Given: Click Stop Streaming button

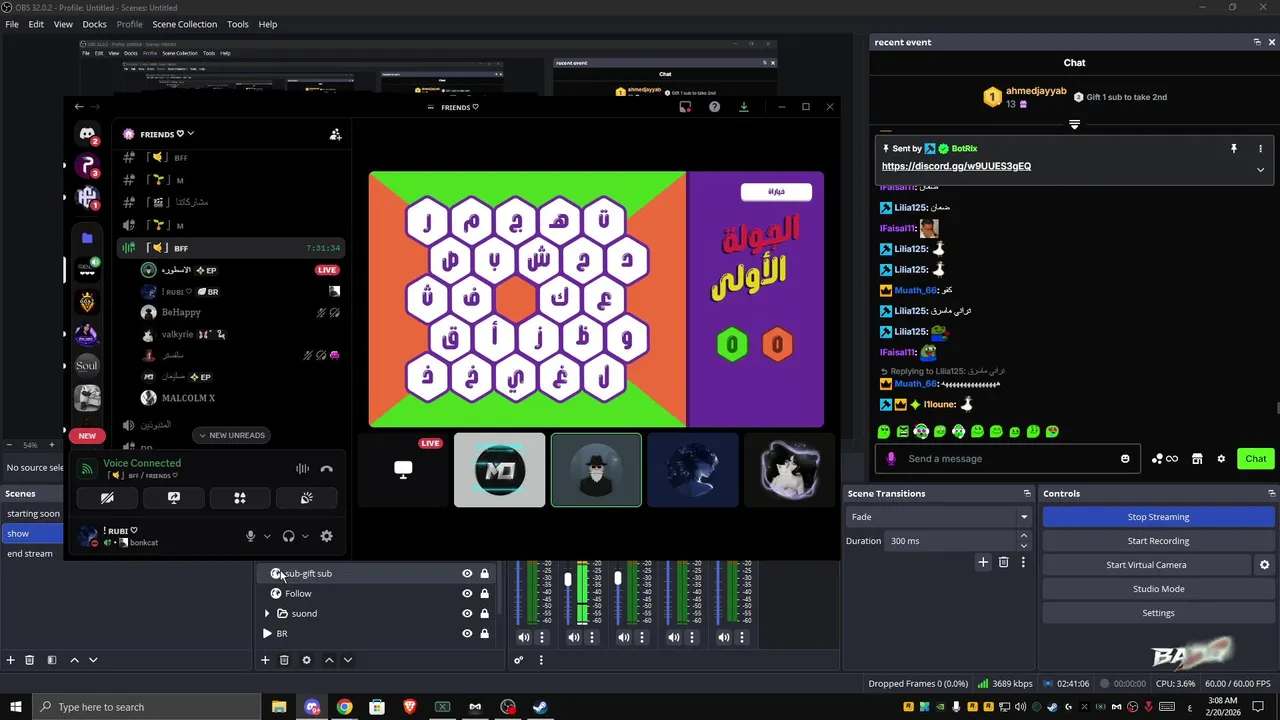Looking at the screenshot, I should (1158, 517).
